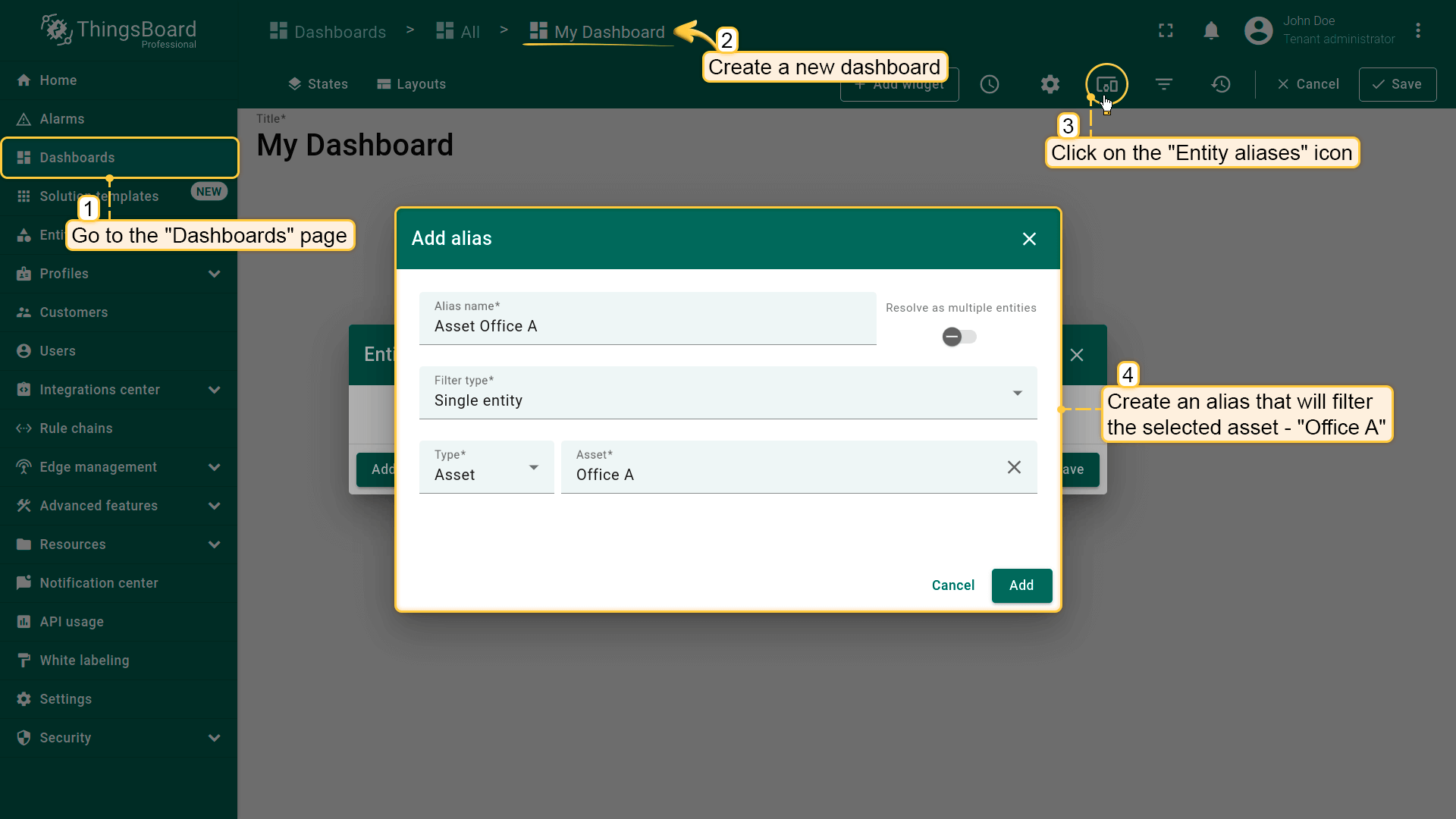Clear the Office A asset selection
The width and height of the screenshot is (1456, 819).
[x=1014, y=467]
